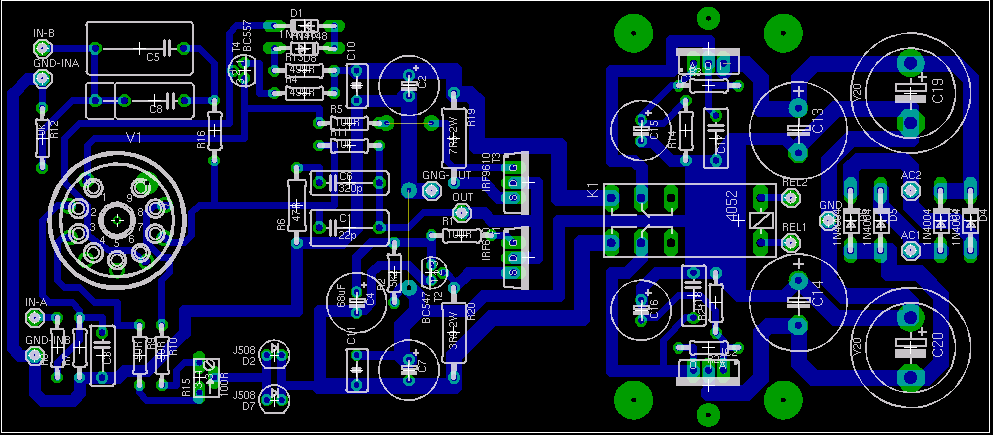Click the V1 tube socket center hole
Viewport: 993px width, 435px height.
tap(117, 220)
